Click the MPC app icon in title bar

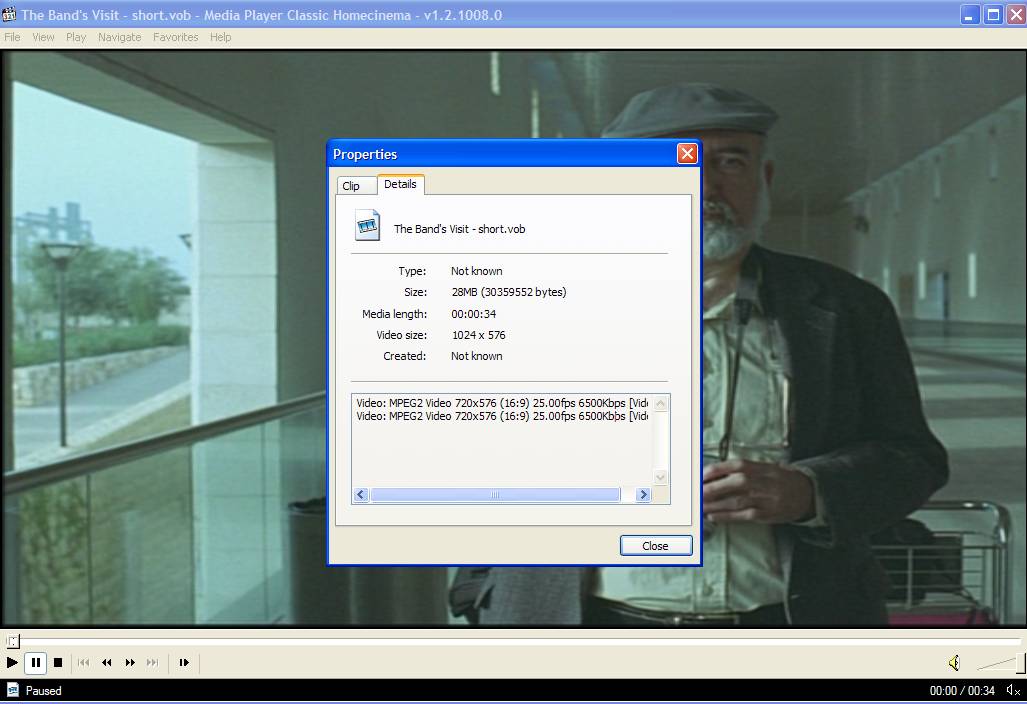click(x=9, y=14)
